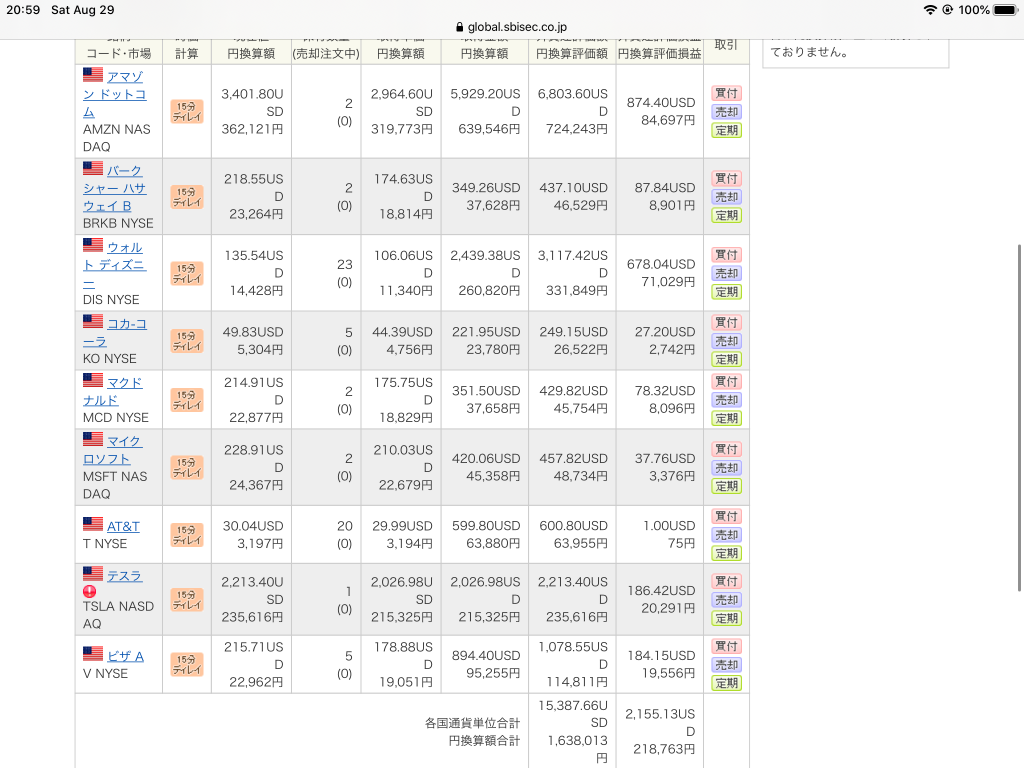This screenshot has height=768, width=1024.
Task: Open the AT&T stock link
Action: coord(123,526)
